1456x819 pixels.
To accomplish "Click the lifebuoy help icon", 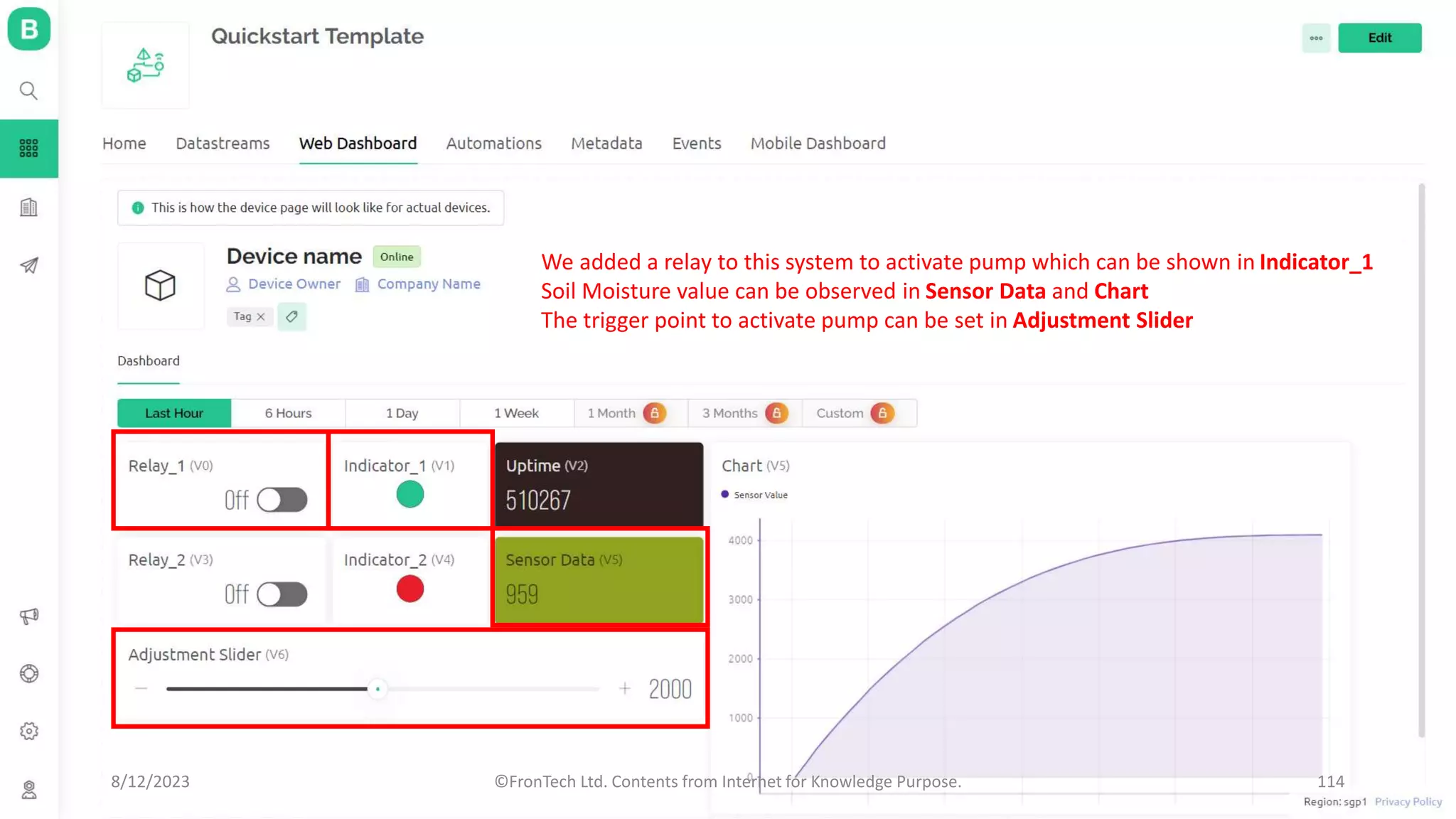I will (x=28, y=673).
